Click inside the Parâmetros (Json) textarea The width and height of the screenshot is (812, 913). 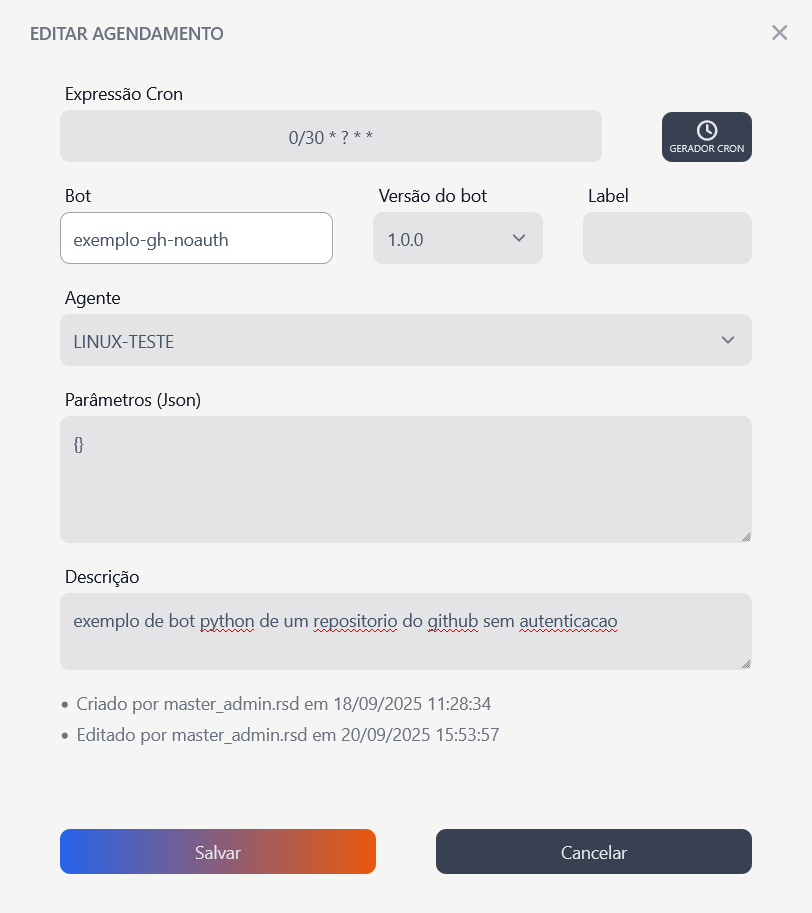(x=406, y=478)
